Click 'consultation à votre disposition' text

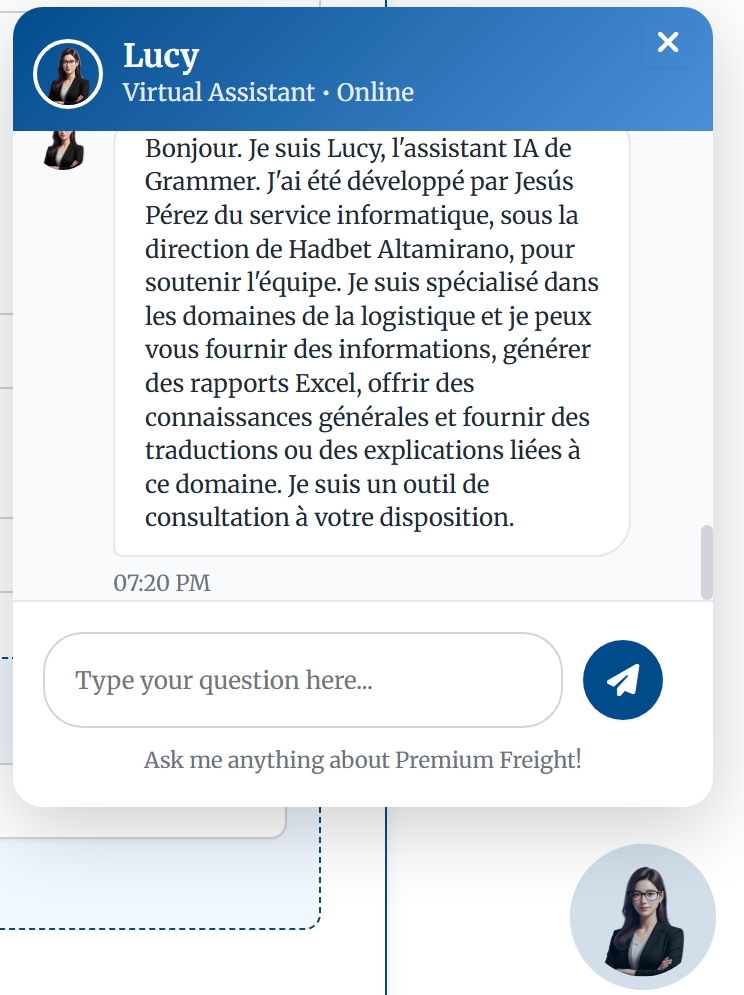tap(329, 518)
